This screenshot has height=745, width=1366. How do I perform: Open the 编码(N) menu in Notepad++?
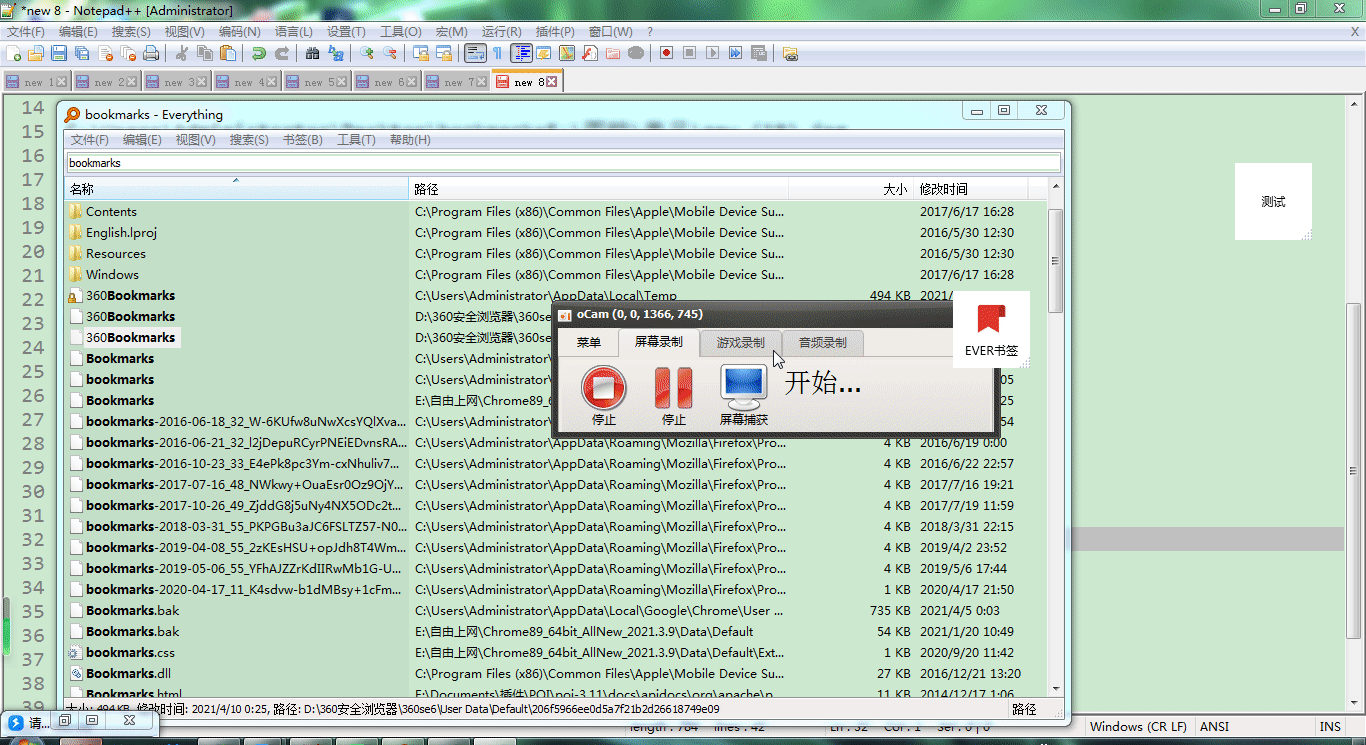(x=239, y=32)
